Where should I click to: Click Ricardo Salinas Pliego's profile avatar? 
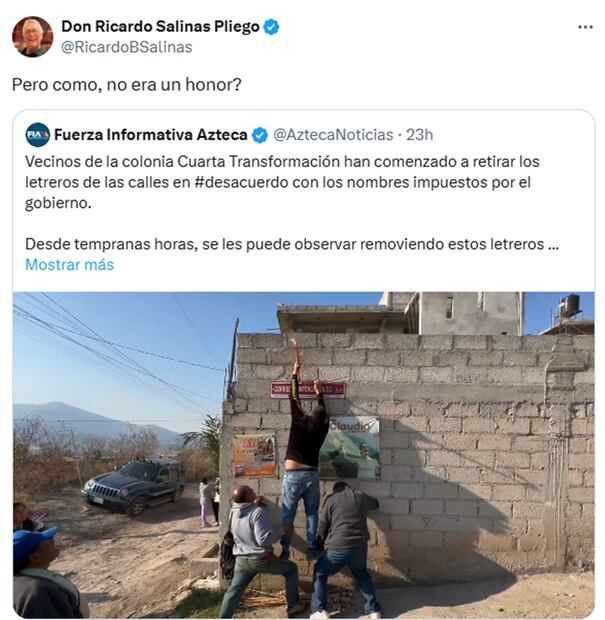33,36
